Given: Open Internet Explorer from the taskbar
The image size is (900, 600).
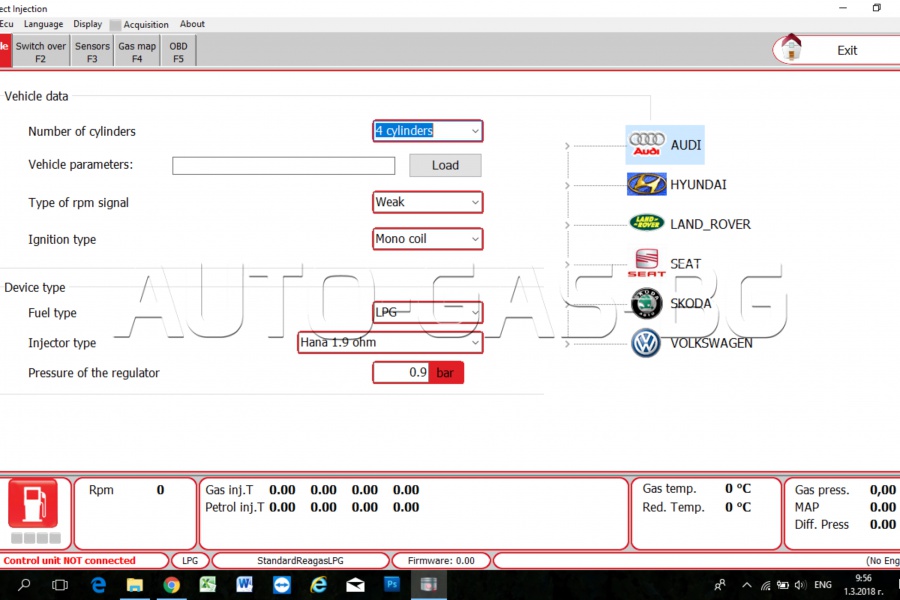Looking at the screenshot, I should tap(318, 584).
